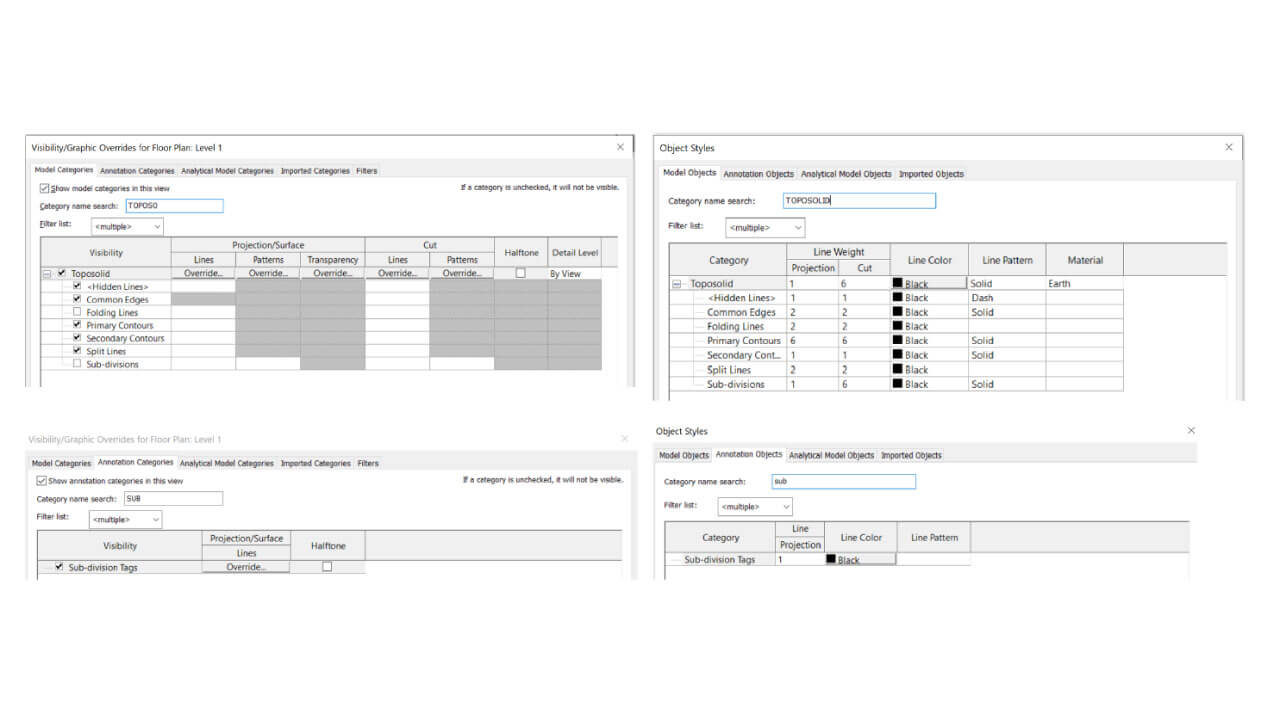Open Analytical Model Objects tab in Toposolid Object Styles
Screen dimensions: 1280x720
pos(846,174)
